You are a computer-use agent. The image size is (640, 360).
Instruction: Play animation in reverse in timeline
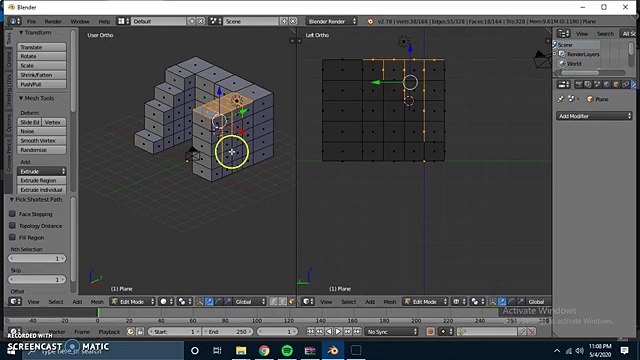point(329,331)
